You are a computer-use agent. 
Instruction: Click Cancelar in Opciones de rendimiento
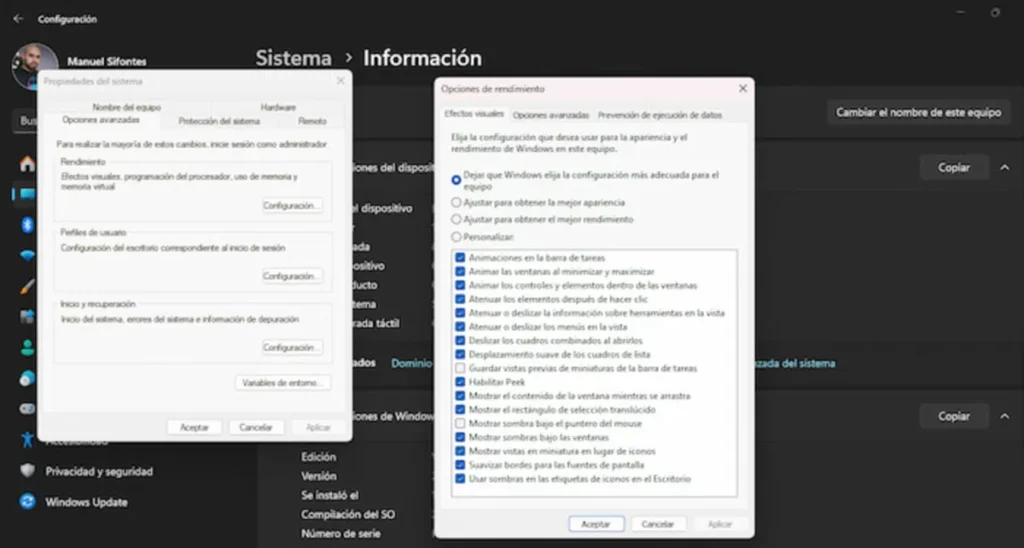click(x=658, y=524)
